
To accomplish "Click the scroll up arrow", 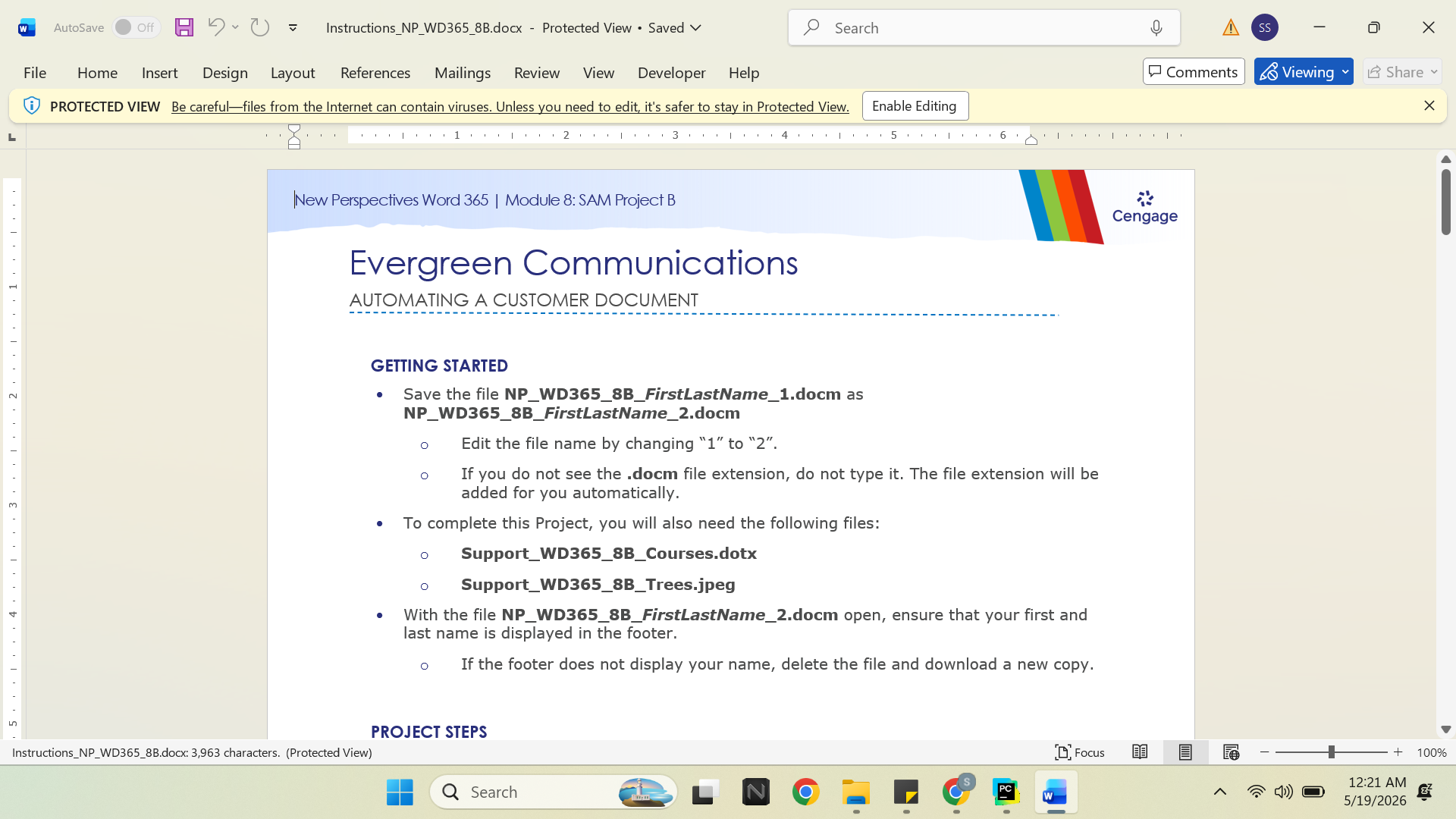I will click(1445, 159).
